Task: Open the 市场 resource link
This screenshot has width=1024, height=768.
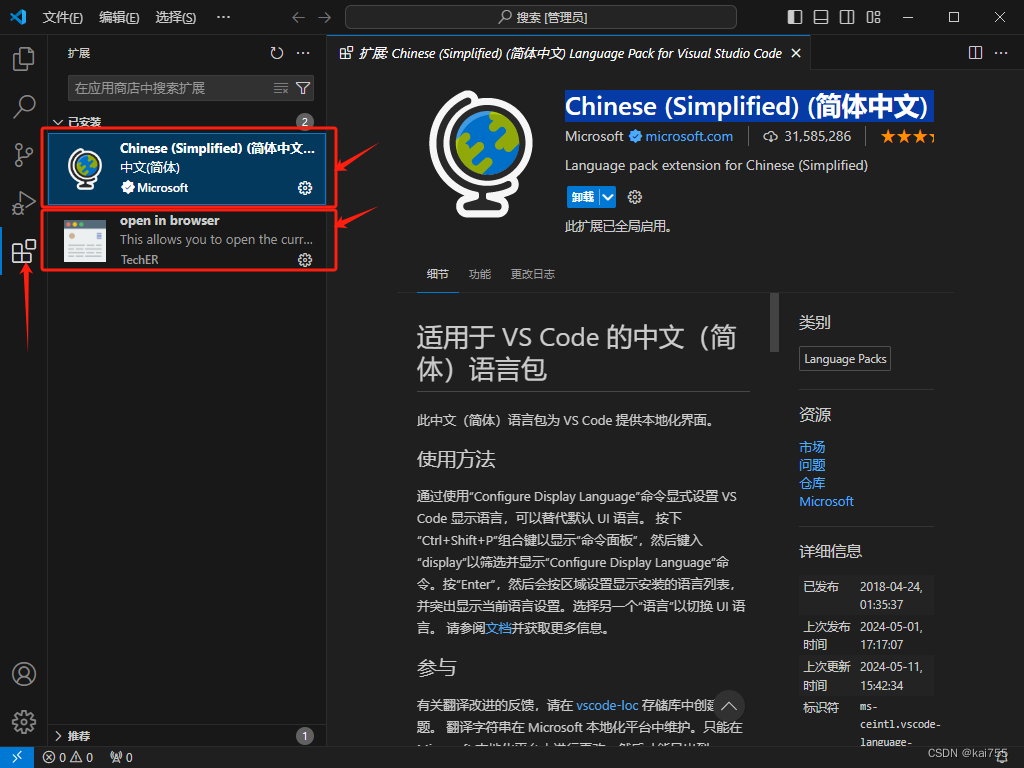Action: [812, 447]
